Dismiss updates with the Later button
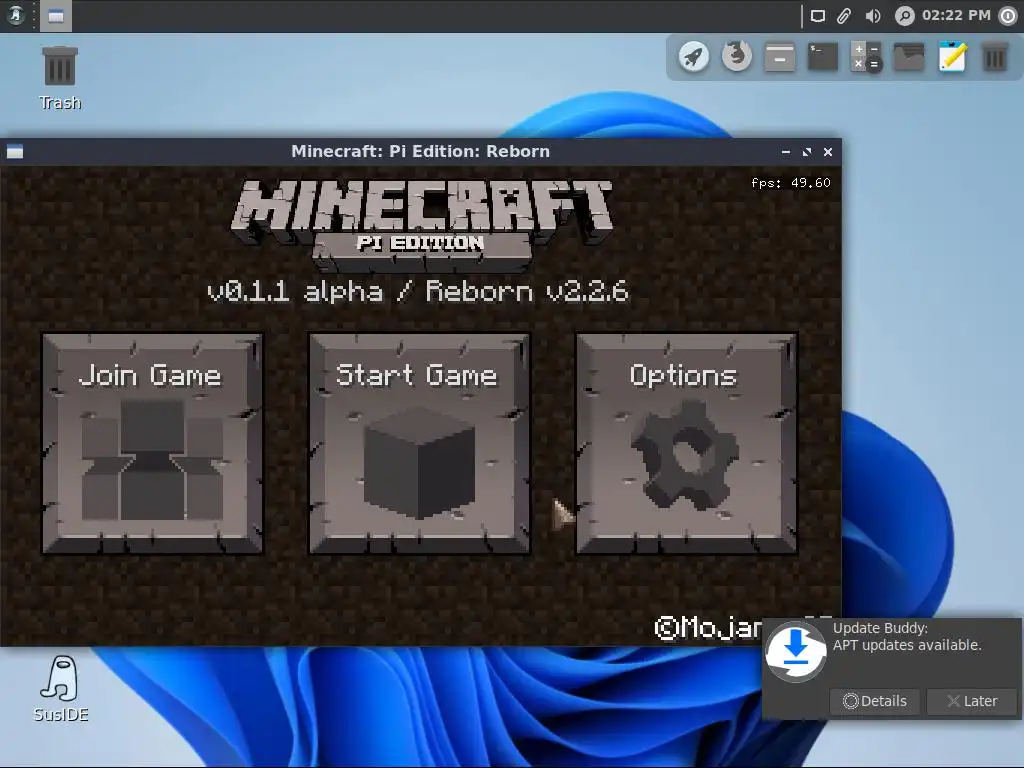 coord(972,701)
